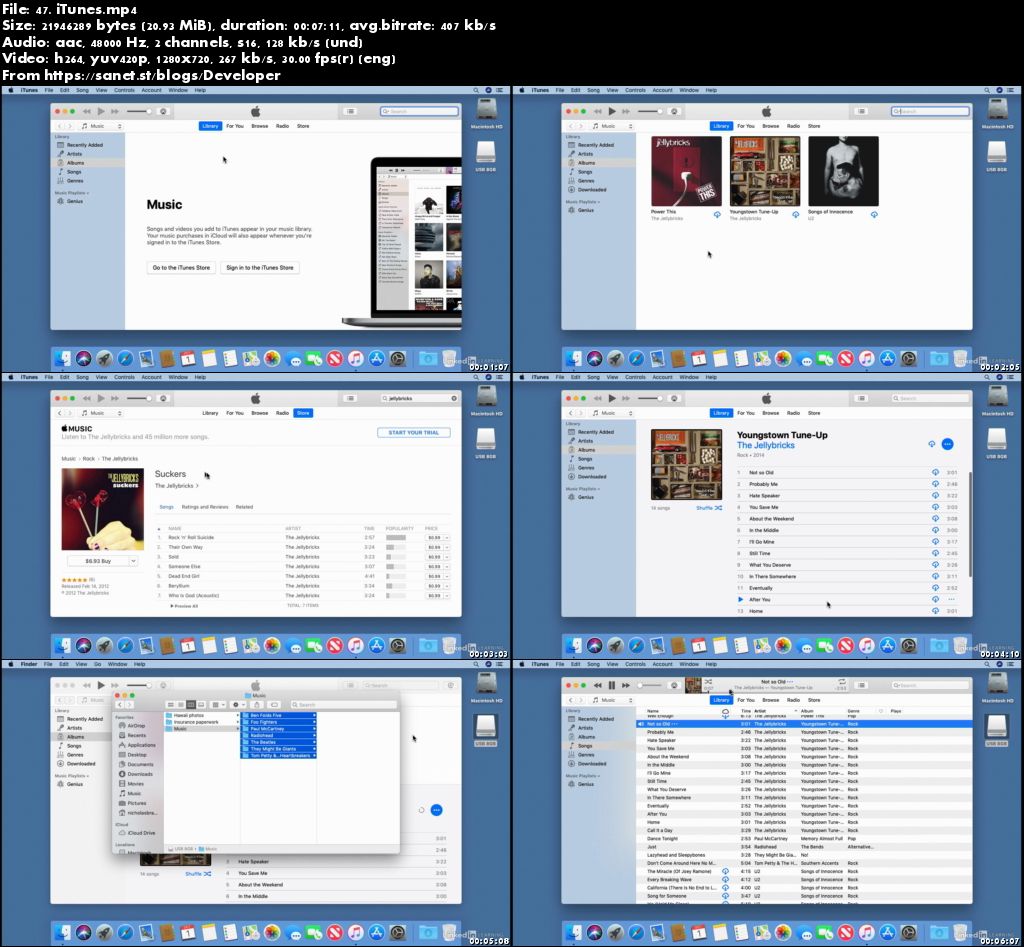In 01:07 frame, open the Controls menu
The width and height of the screenshot is (1024, 947).
124,90
